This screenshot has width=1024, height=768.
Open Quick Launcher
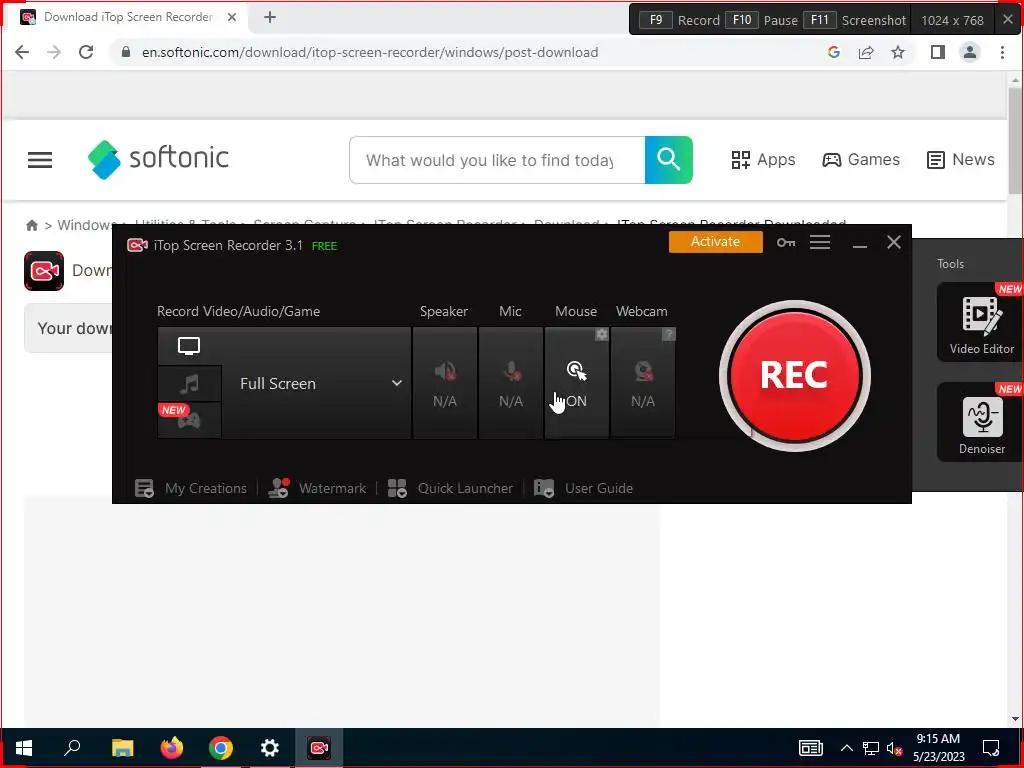[x=451, y=488]
